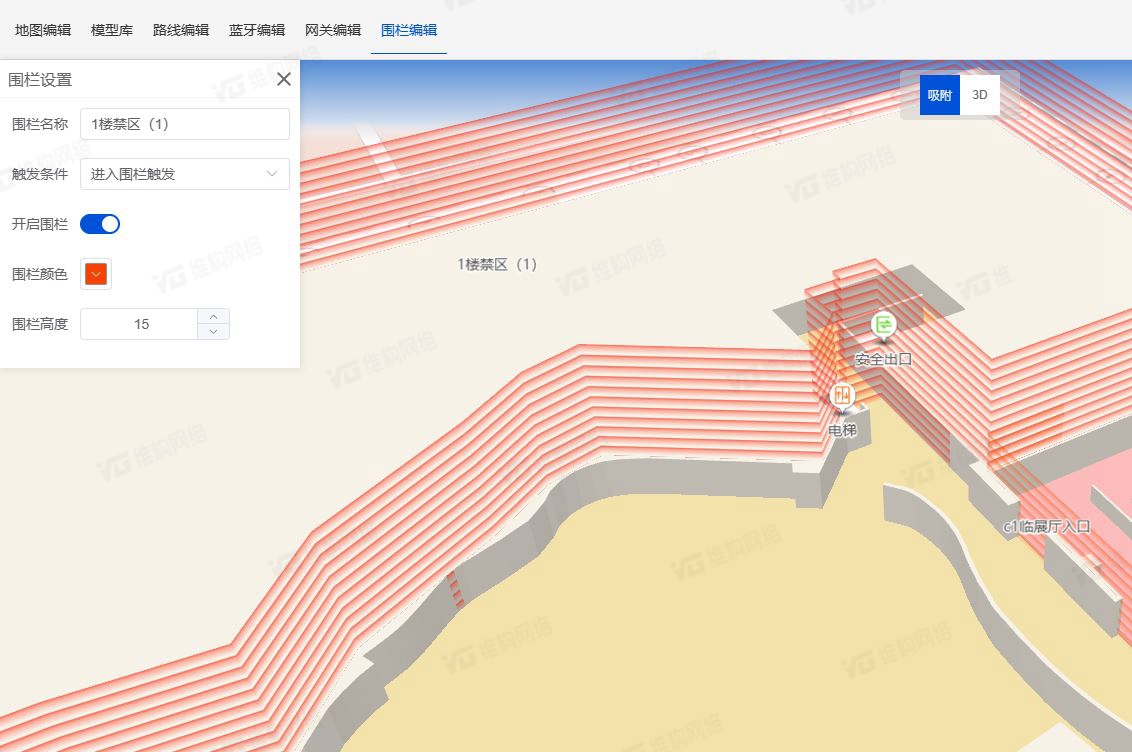Click the c1临展厅入口 map label

[1047, 527]
